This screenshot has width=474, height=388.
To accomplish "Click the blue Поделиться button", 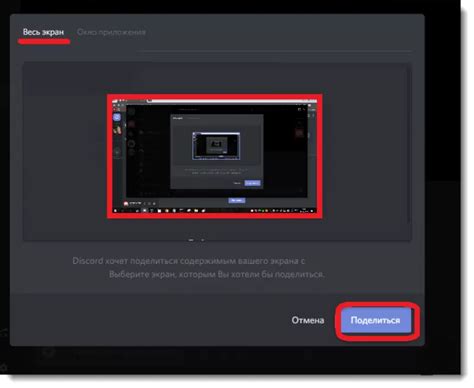I will point(375,320).
